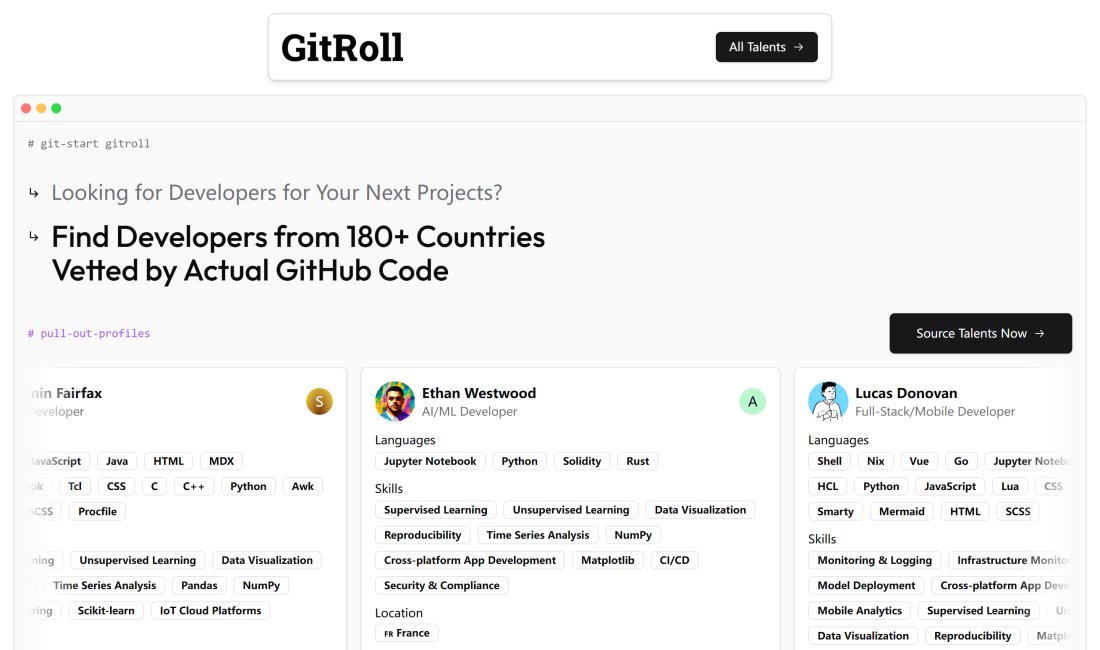Click Ethan's Supervised Learning skill tag
The height and width of the screenshot is (650, 1100).
[x=436, y=510]
